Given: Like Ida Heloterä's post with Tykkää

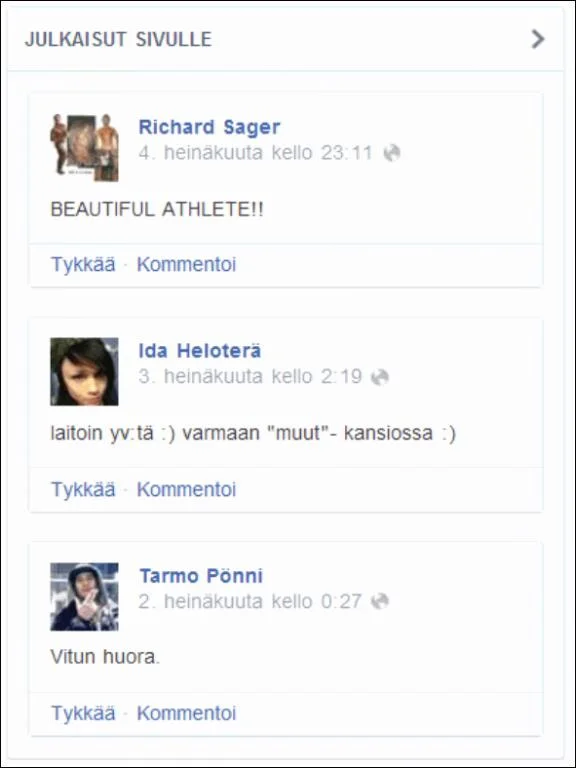Looking at the screenshot, I should coord(83,489).
